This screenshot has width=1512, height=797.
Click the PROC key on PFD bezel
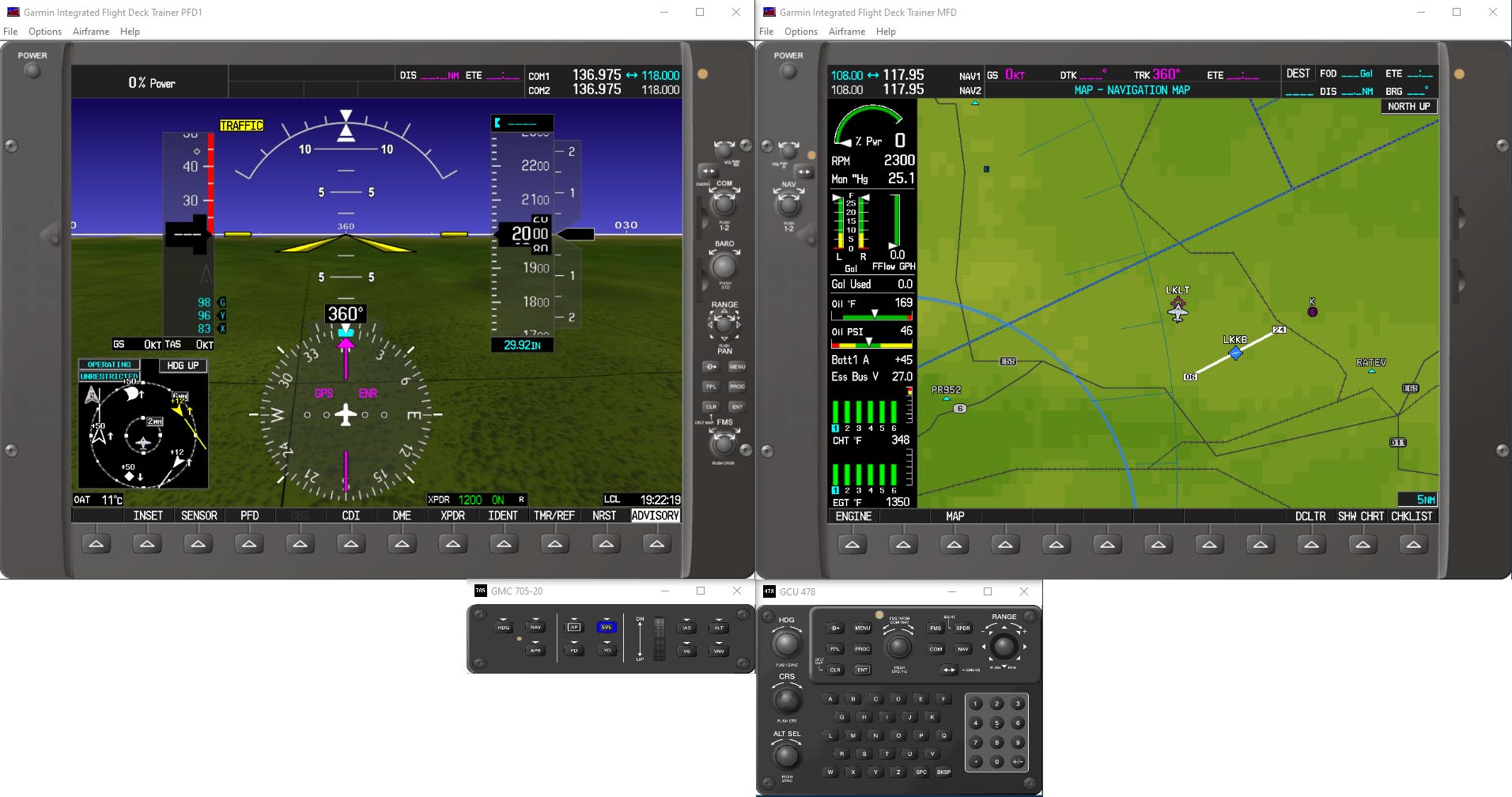point(737,387)
